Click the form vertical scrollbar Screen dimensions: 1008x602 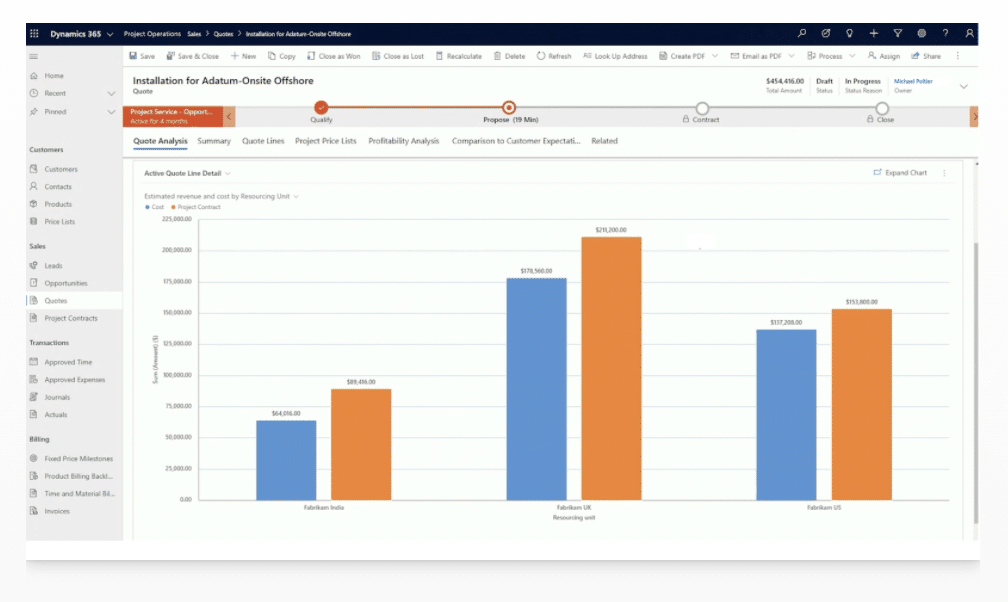(x=975, y=383)
